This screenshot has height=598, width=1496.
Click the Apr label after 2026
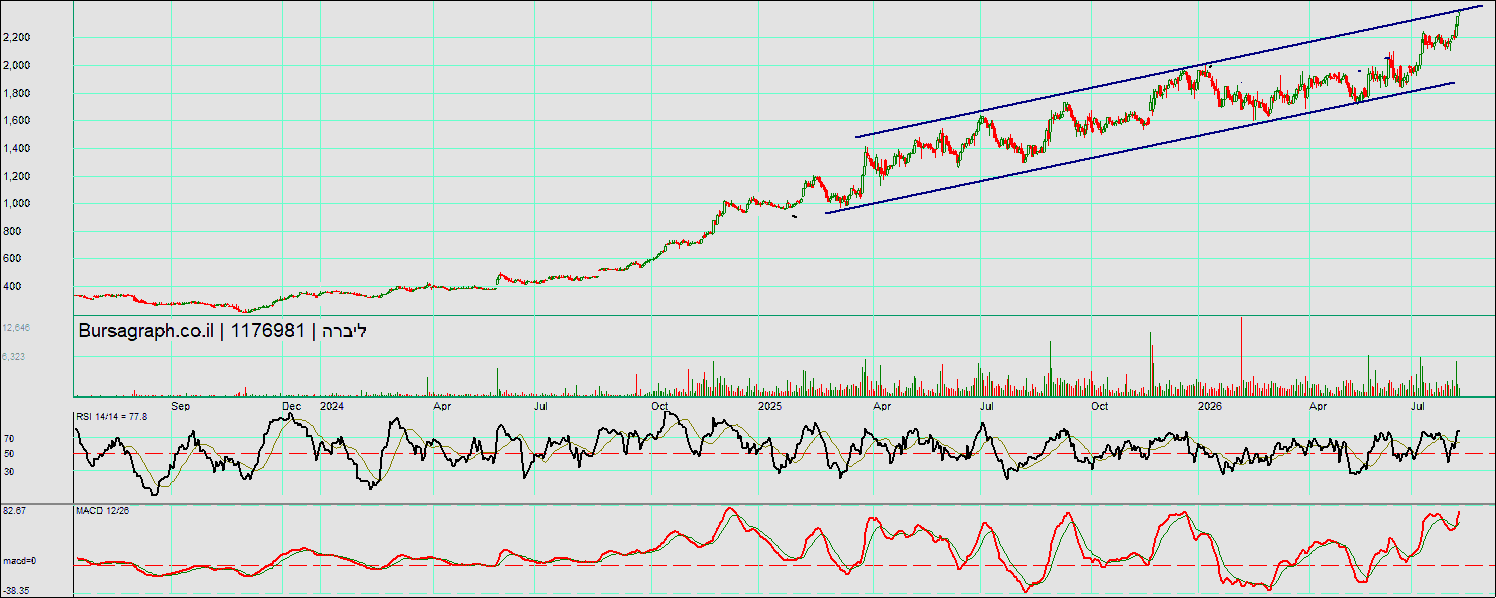pyautogui.click(x=1319, y=407)
